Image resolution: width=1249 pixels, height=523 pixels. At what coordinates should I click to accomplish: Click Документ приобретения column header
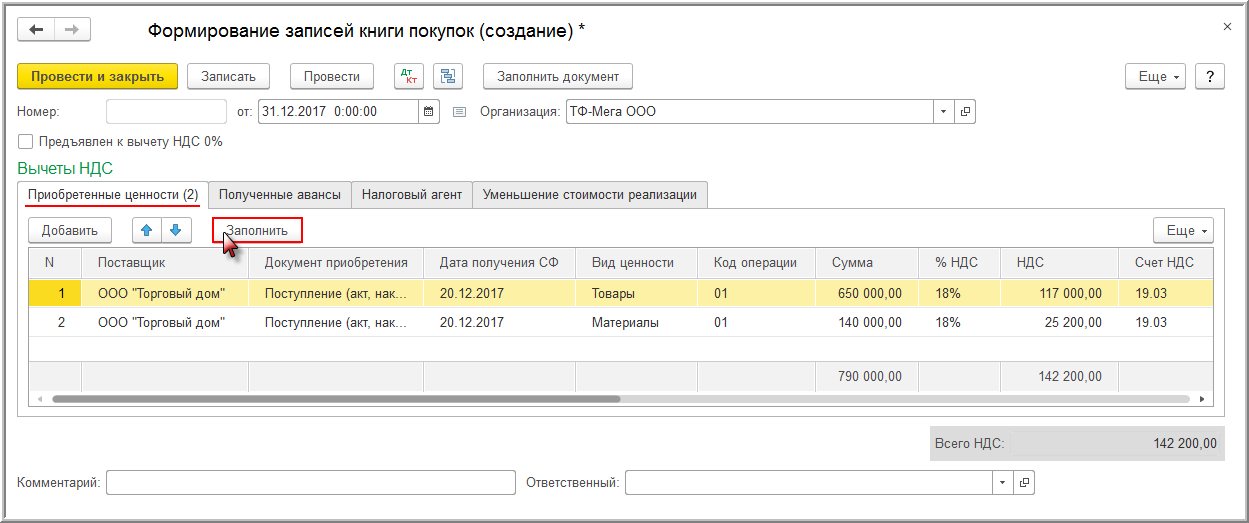(336, 263)
